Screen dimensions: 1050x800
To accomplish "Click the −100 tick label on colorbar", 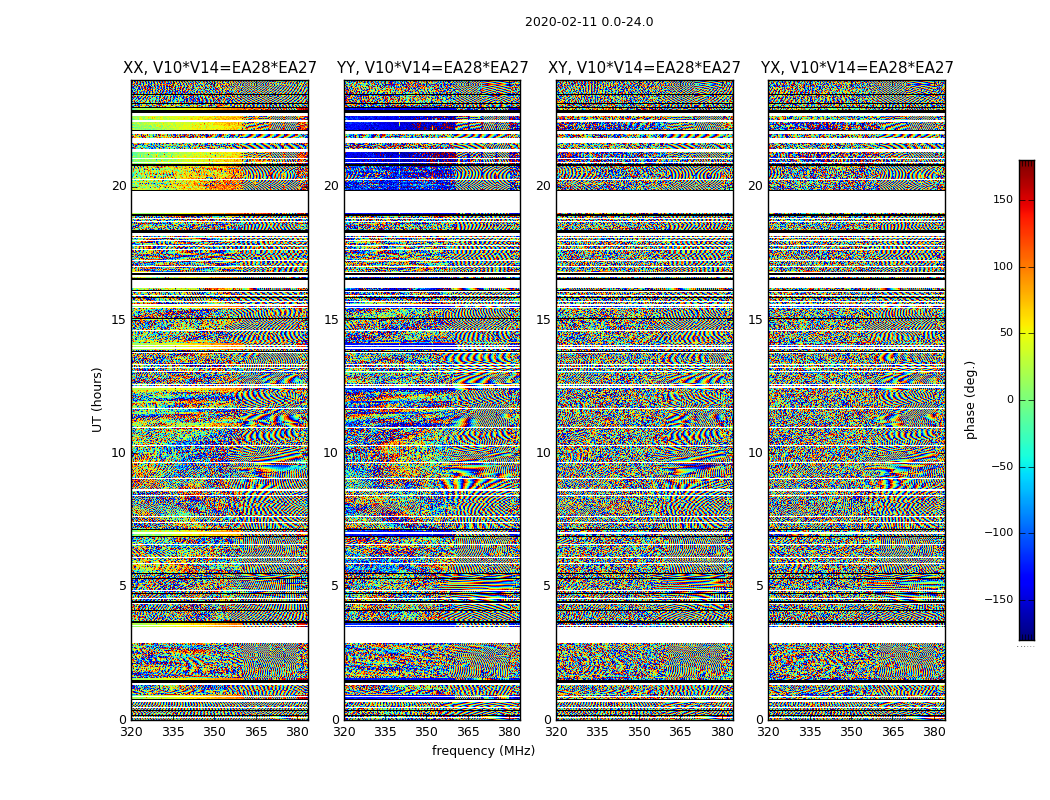I will [999, 532].
